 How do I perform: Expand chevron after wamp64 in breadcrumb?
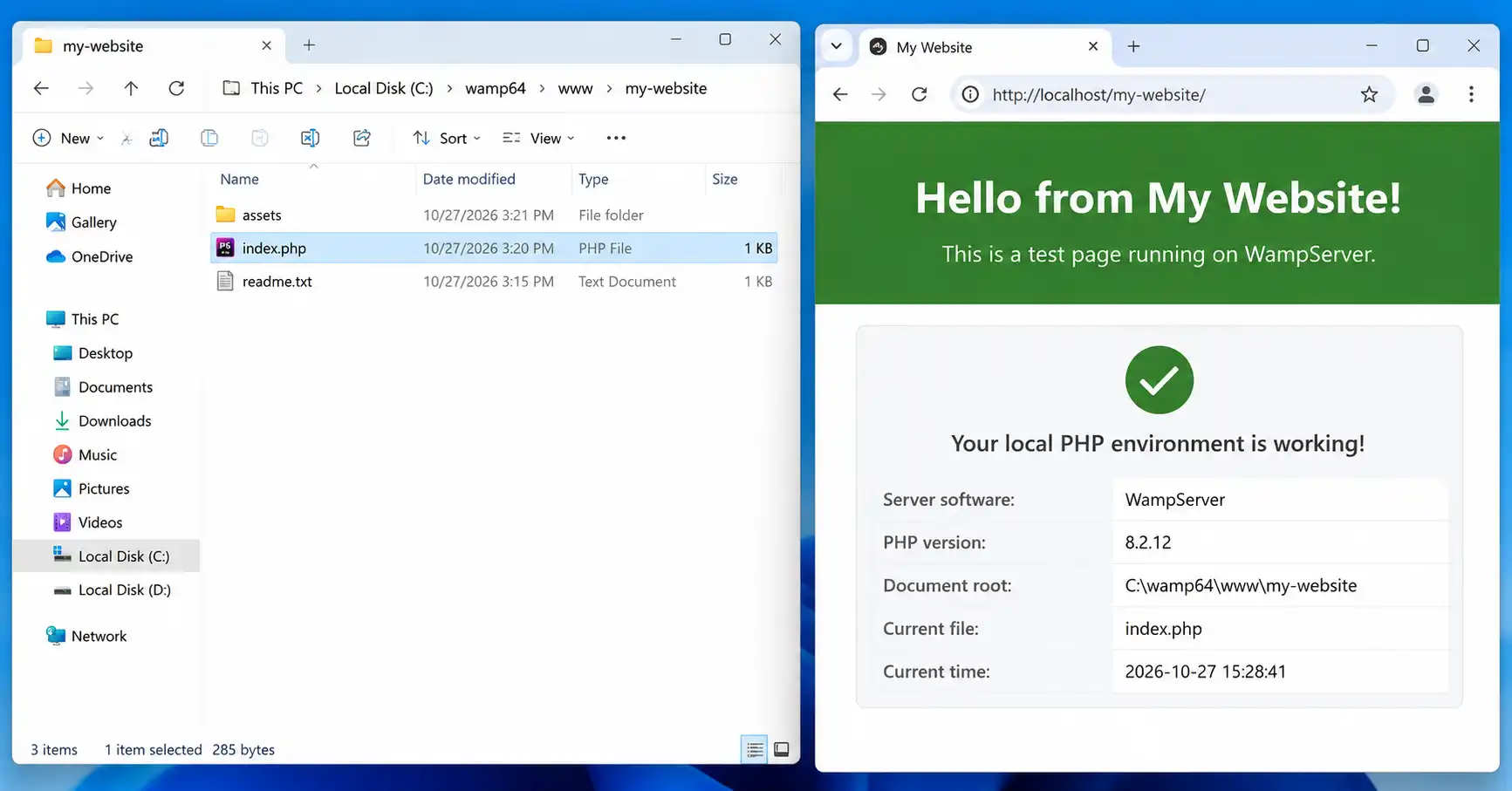(542, 88)
